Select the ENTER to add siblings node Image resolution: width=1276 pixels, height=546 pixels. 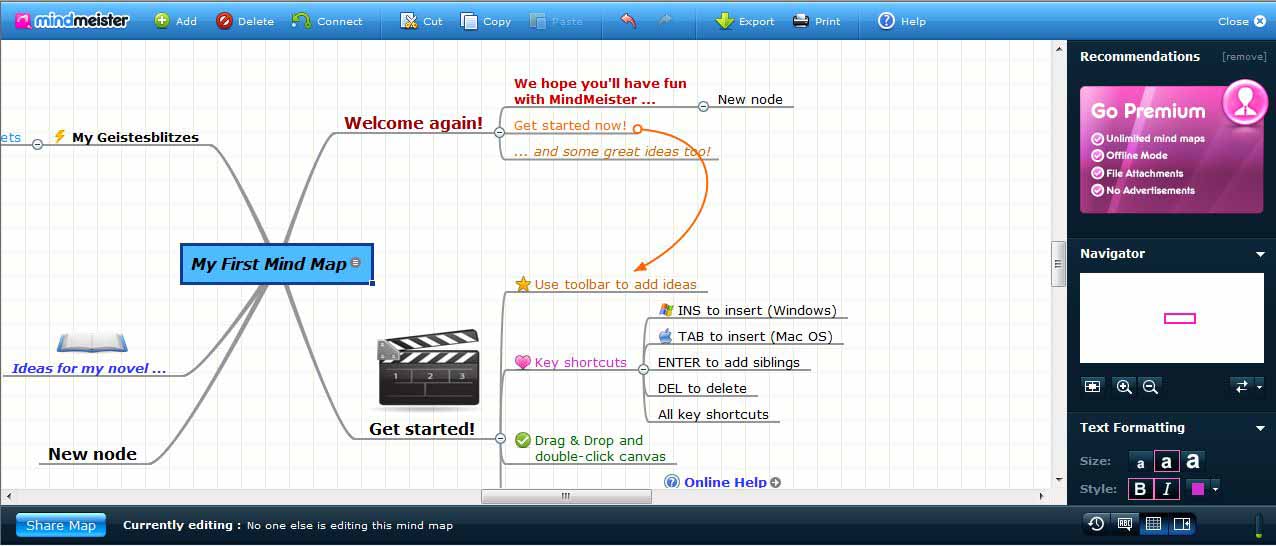pyautogui.click(x=729, y=363)
